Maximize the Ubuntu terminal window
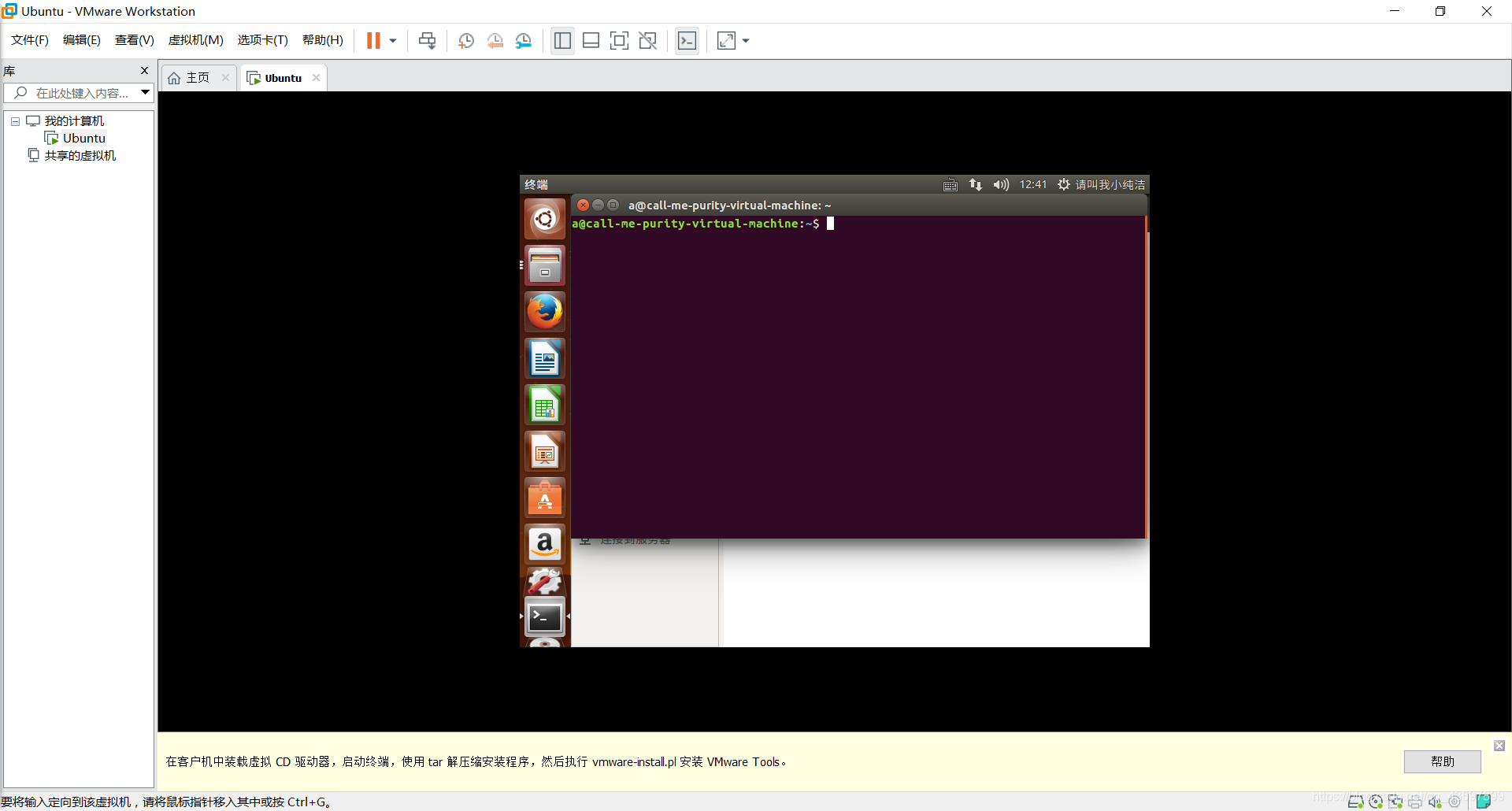Image resolution: width=1512 pixels, height=811 pixels. click(613, 205)
